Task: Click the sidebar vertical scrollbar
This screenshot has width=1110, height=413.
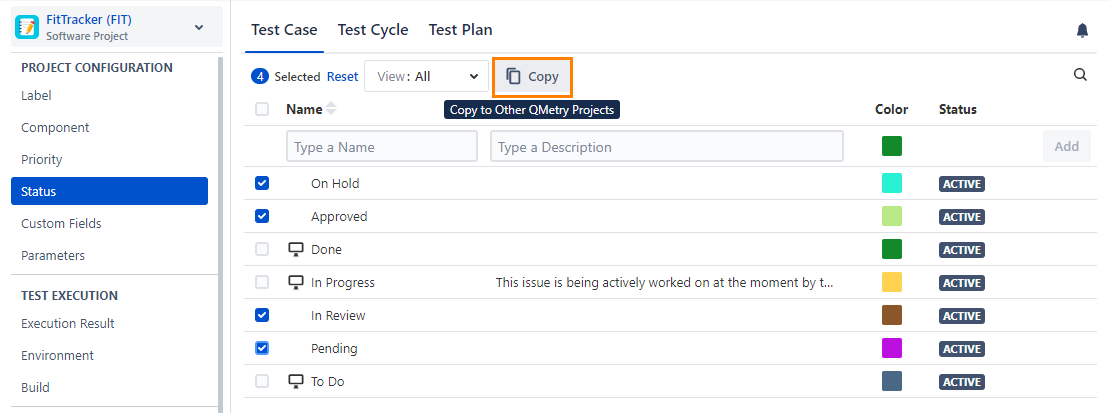Action: coord(219,234)
